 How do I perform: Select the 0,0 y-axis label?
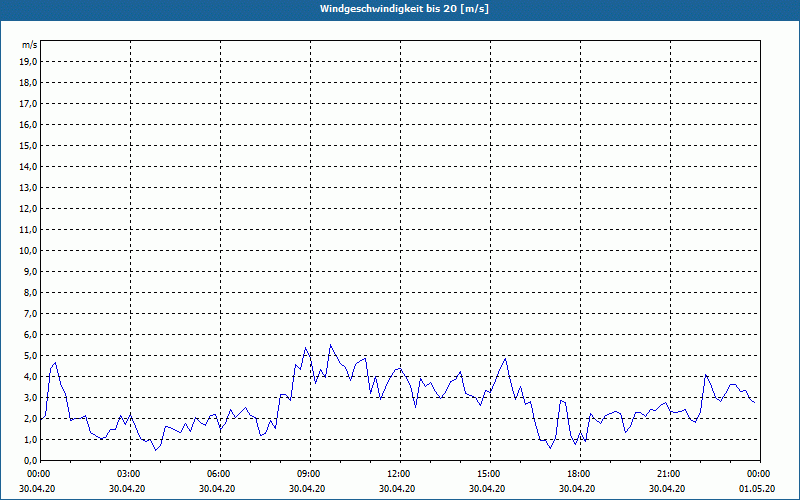point(31,460)
